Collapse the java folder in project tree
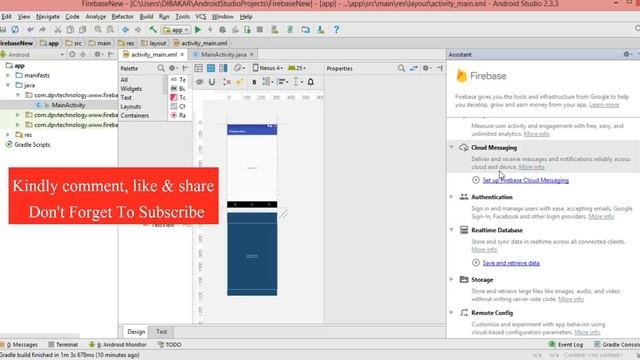The image size is (640, 360). coord(8,85)
